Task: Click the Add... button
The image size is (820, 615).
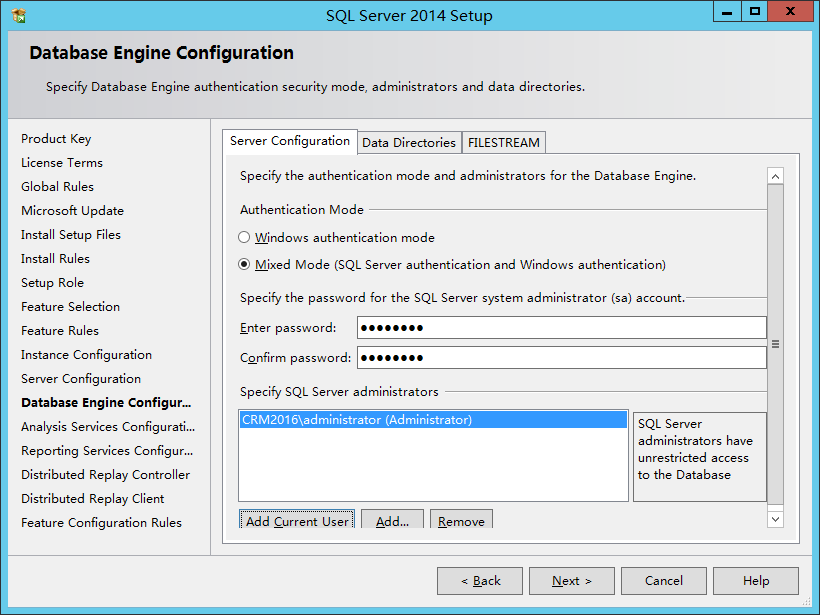Action: click(392, 519)
